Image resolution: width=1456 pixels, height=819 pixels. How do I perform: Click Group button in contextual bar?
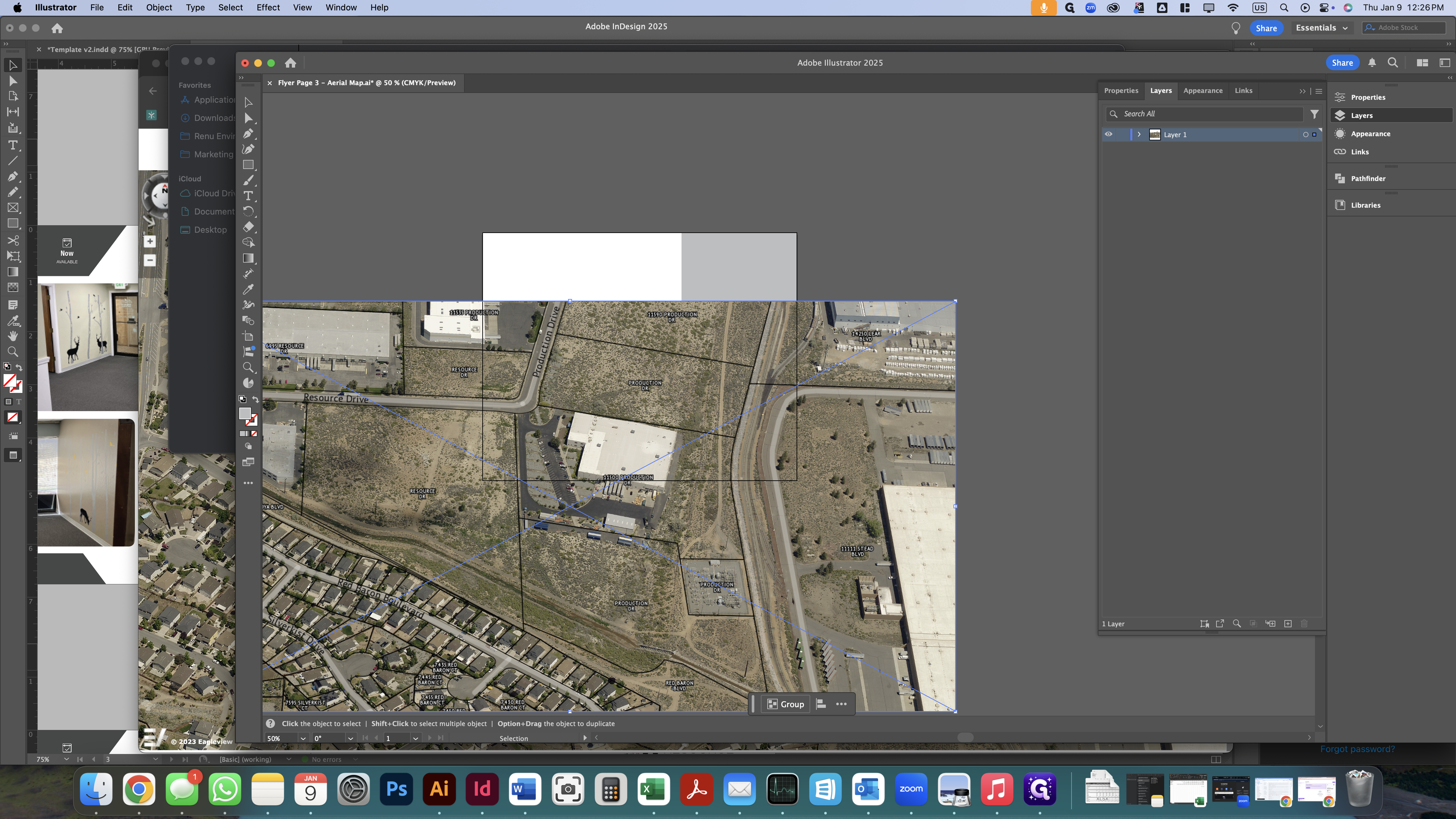point(786,704)
